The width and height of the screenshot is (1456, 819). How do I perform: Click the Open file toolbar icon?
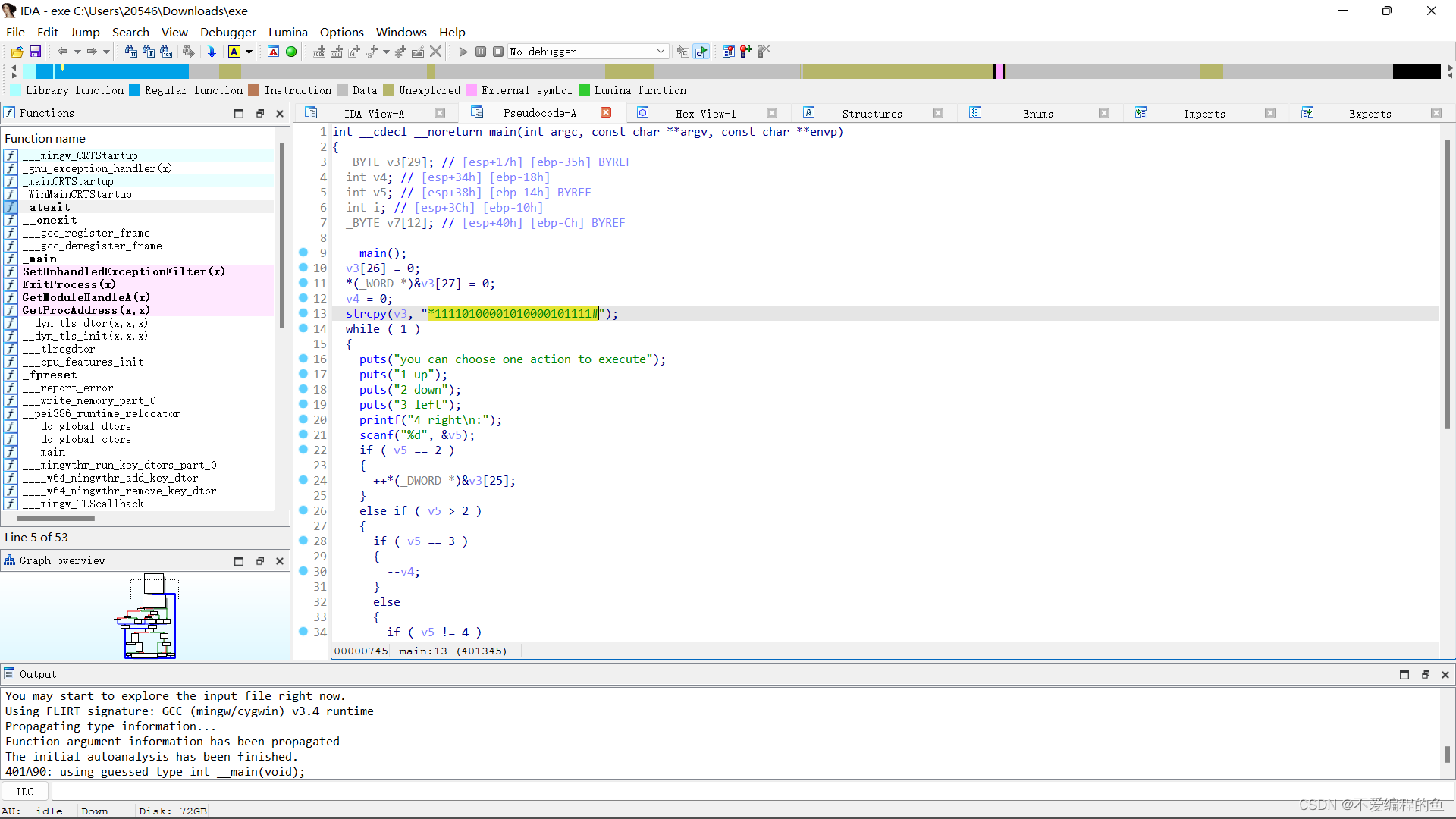pos(17,52)
